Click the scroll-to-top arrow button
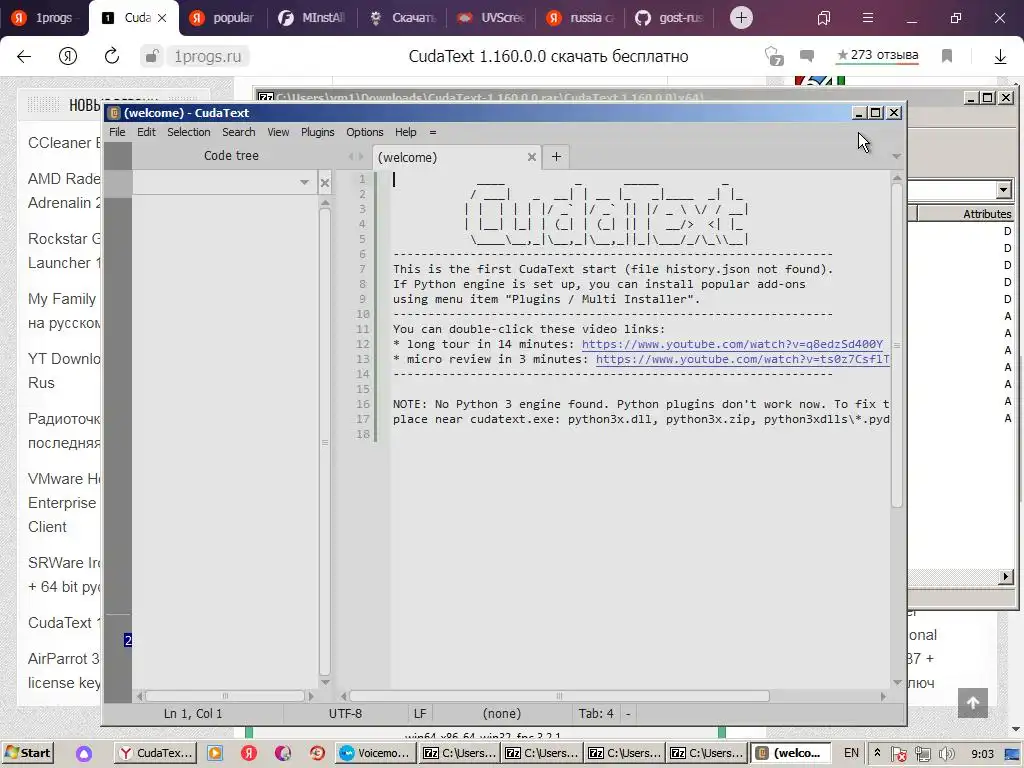Viewport: 1024px width, 768px height. pos(972,703)
